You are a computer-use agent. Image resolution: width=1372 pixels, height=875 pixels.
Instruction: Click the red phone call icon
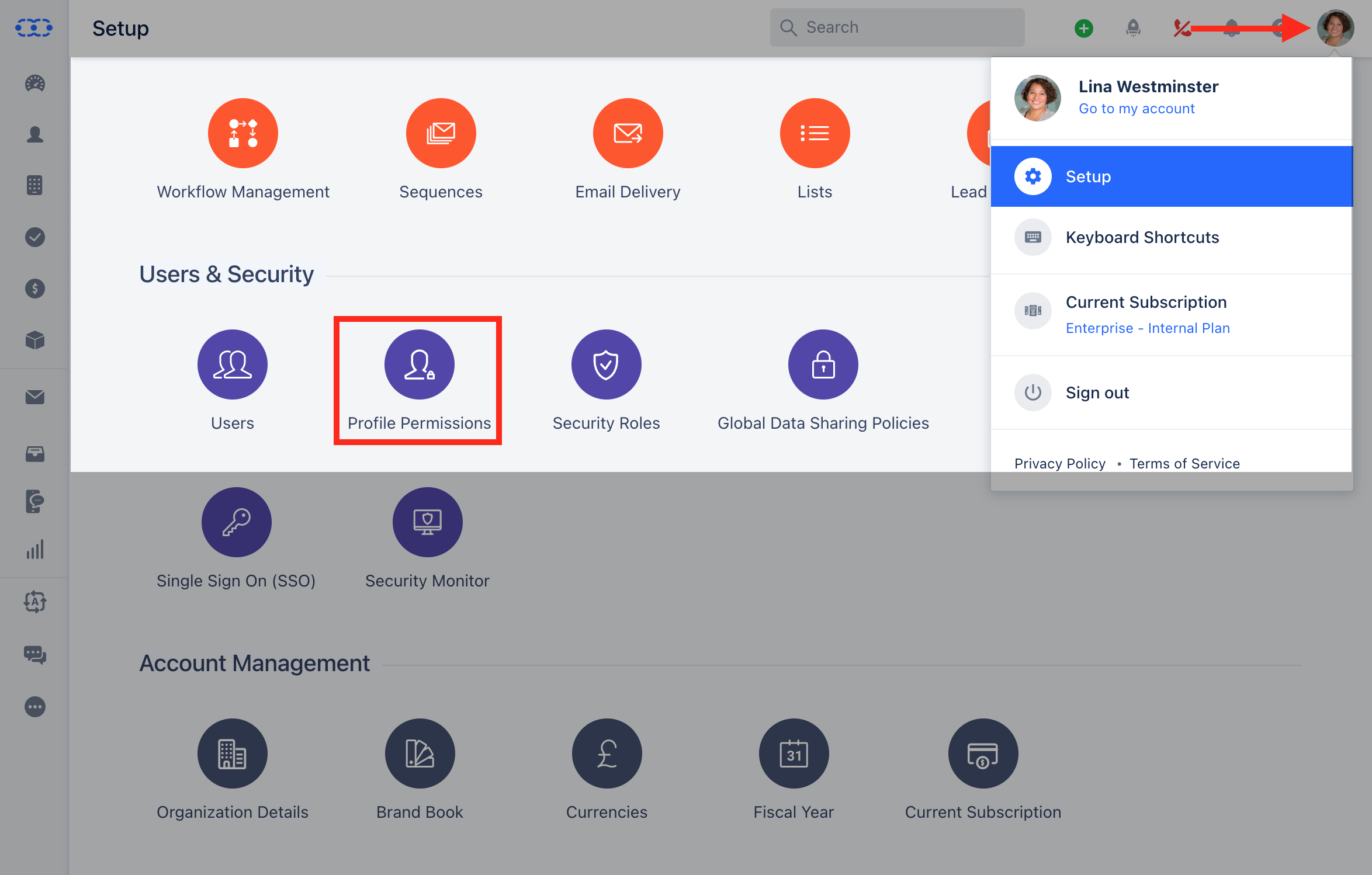pos(1182,28)
